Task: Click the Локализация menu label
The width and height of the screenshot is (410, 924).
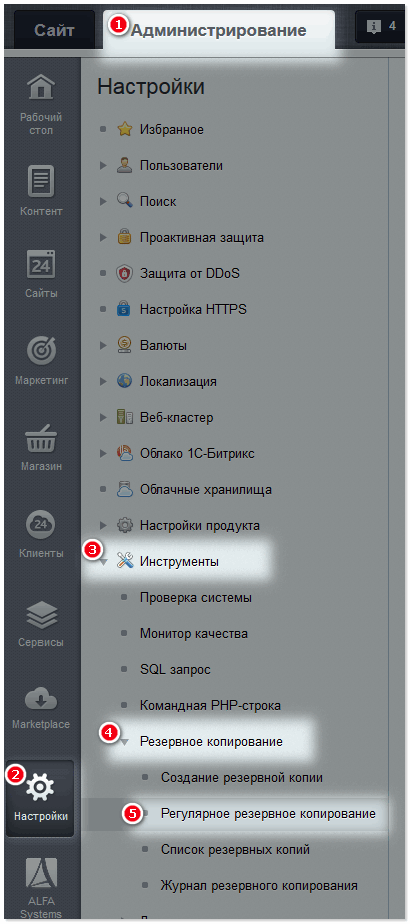Action: pos(178,381)
